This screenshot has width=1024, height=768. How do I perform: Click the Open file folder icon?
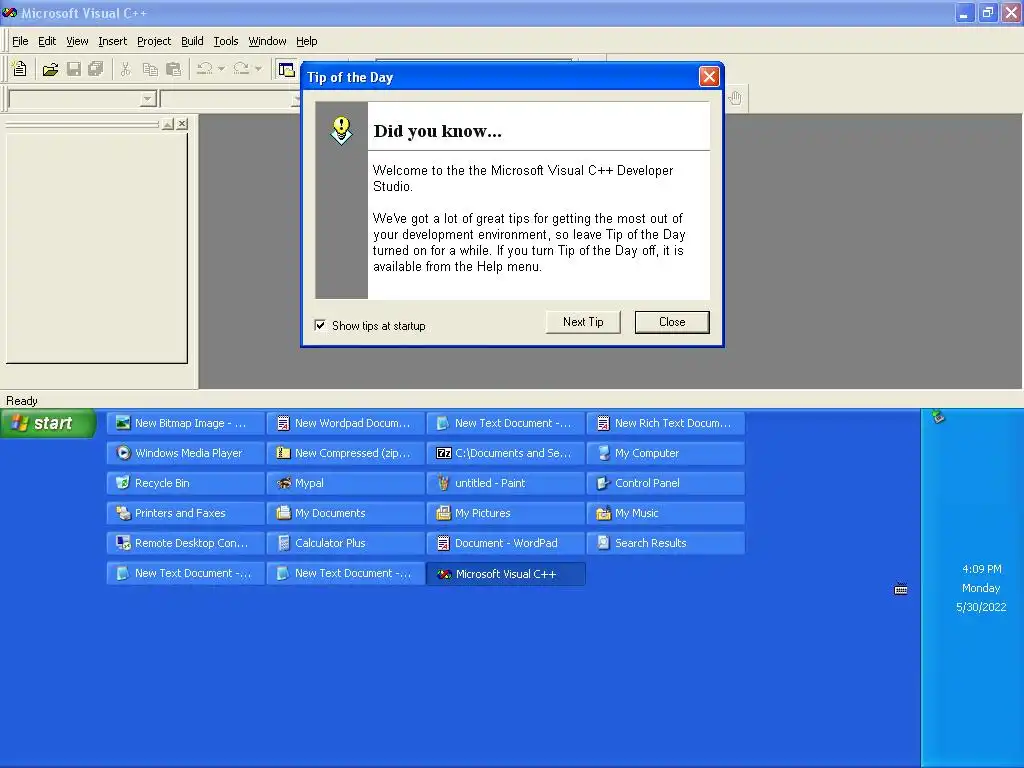[x=50, y=69]
